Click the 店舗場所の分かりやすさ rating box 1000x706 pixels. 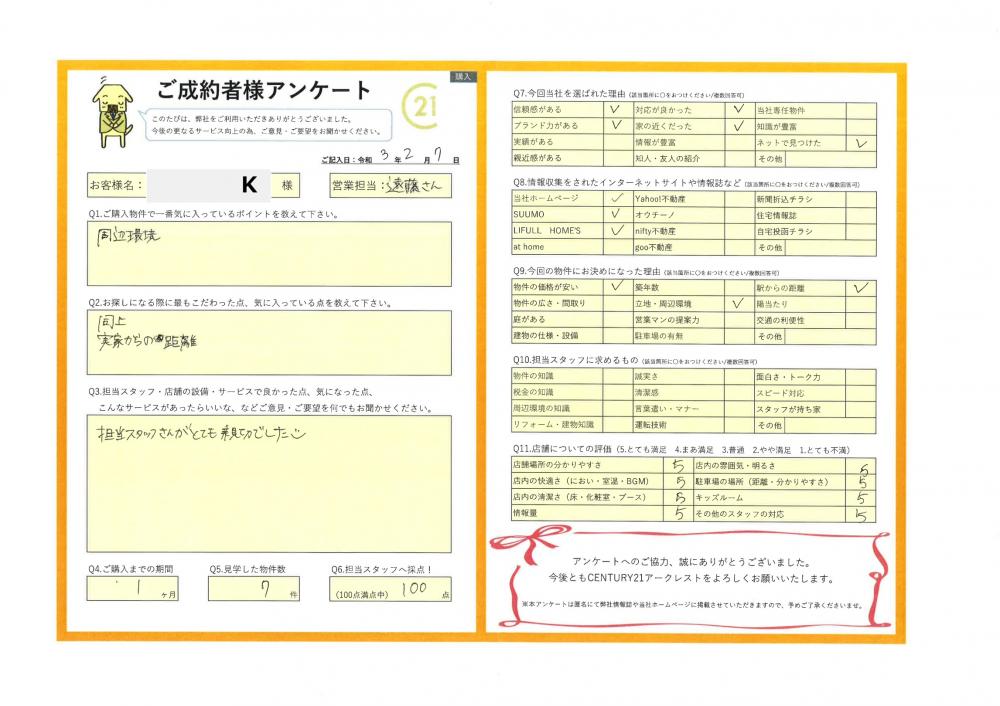click(679, 466)
